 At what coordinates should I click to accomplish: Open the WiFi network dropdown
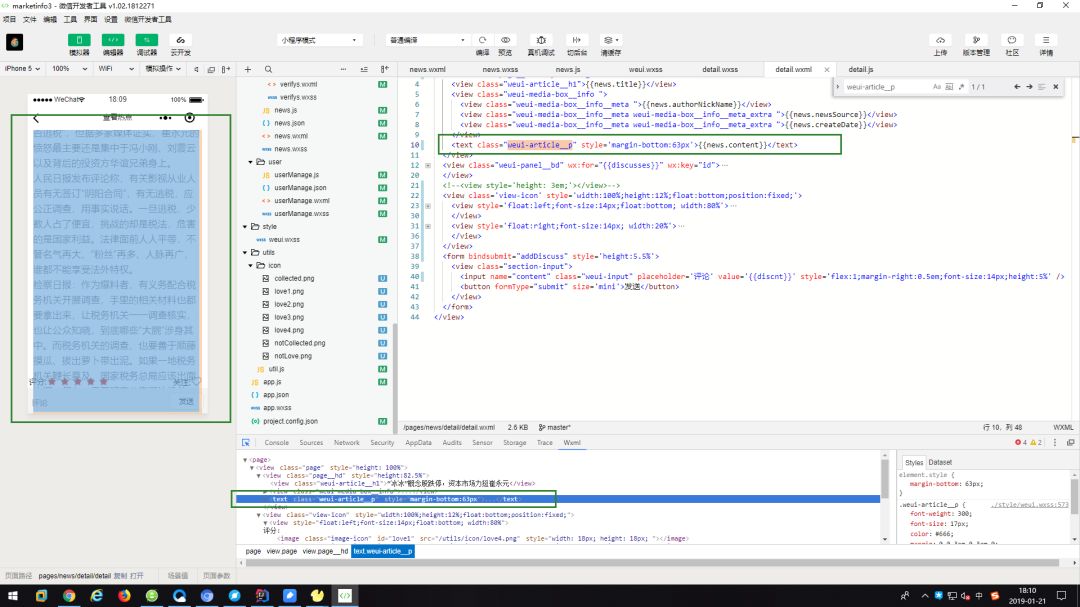115,69
